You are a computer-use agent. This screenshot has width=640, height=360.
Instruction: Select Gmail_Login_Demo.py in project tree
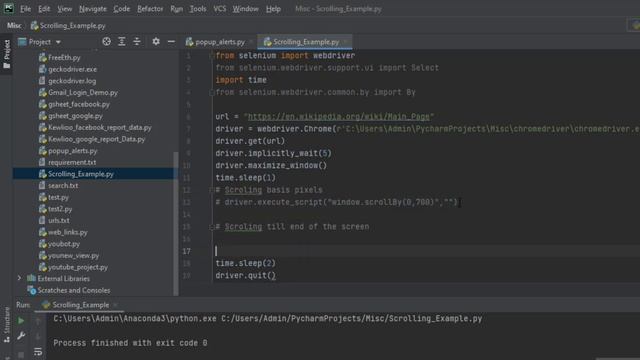pyautogui.click(x=83, y=93)
